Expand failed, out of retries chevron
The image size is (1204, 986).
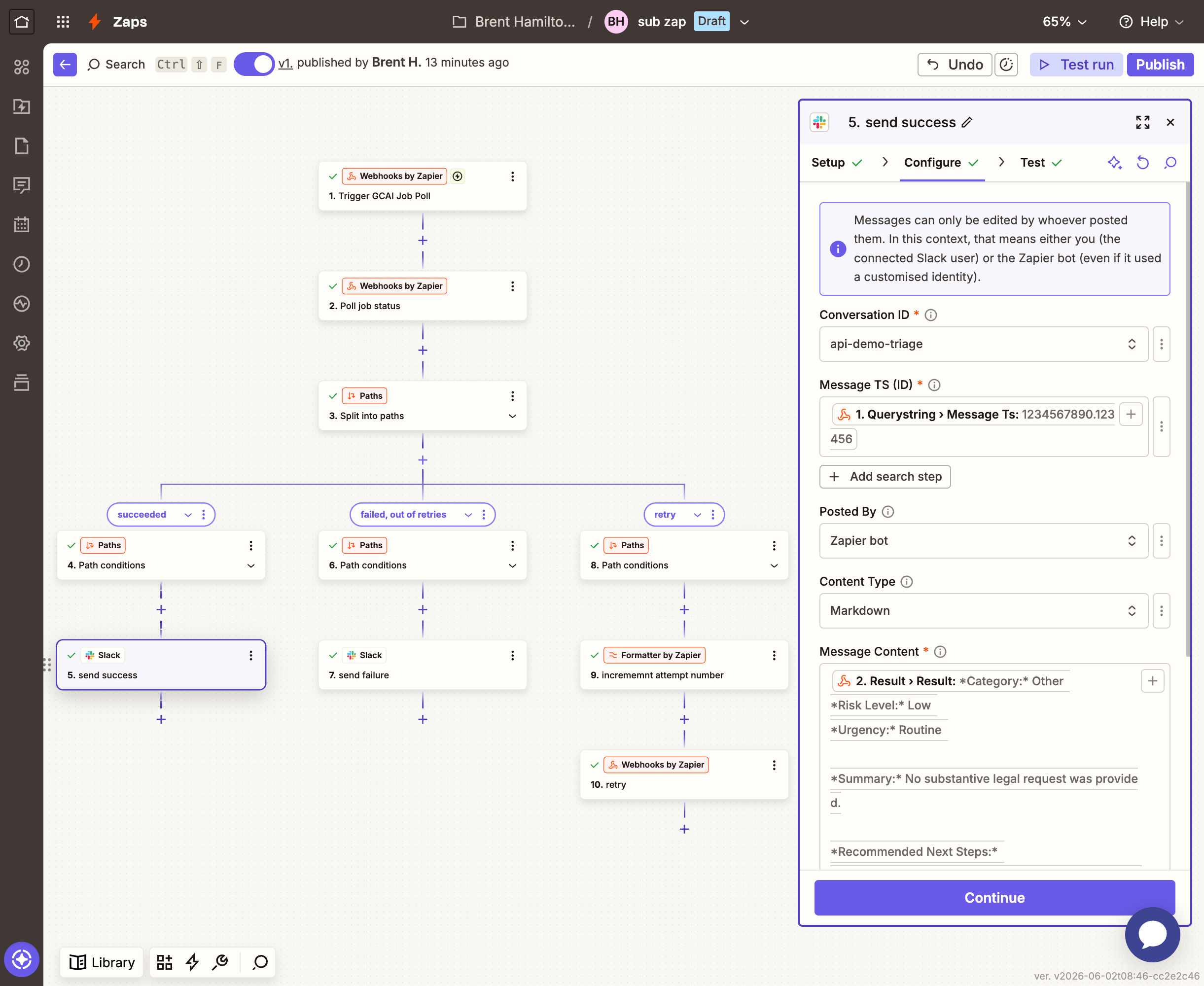pyautogui.click(x=468, y=515)
